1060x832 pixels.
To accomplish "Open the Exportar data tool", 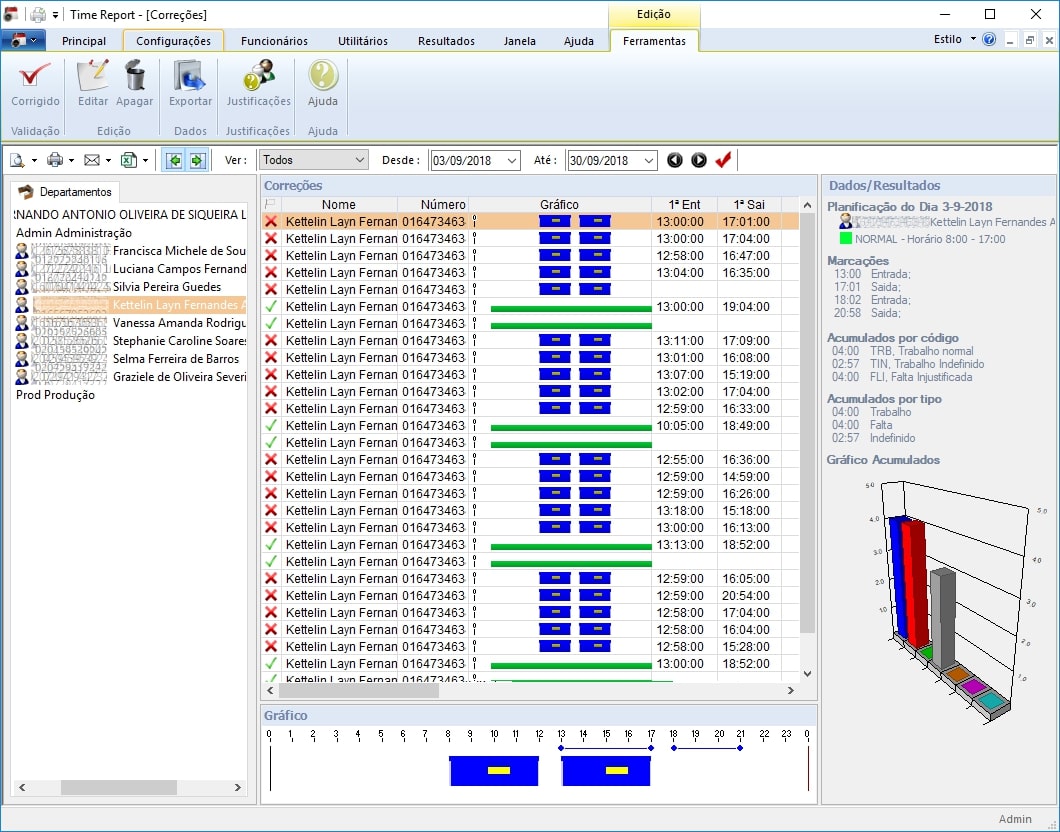I will tap(190, 77).
